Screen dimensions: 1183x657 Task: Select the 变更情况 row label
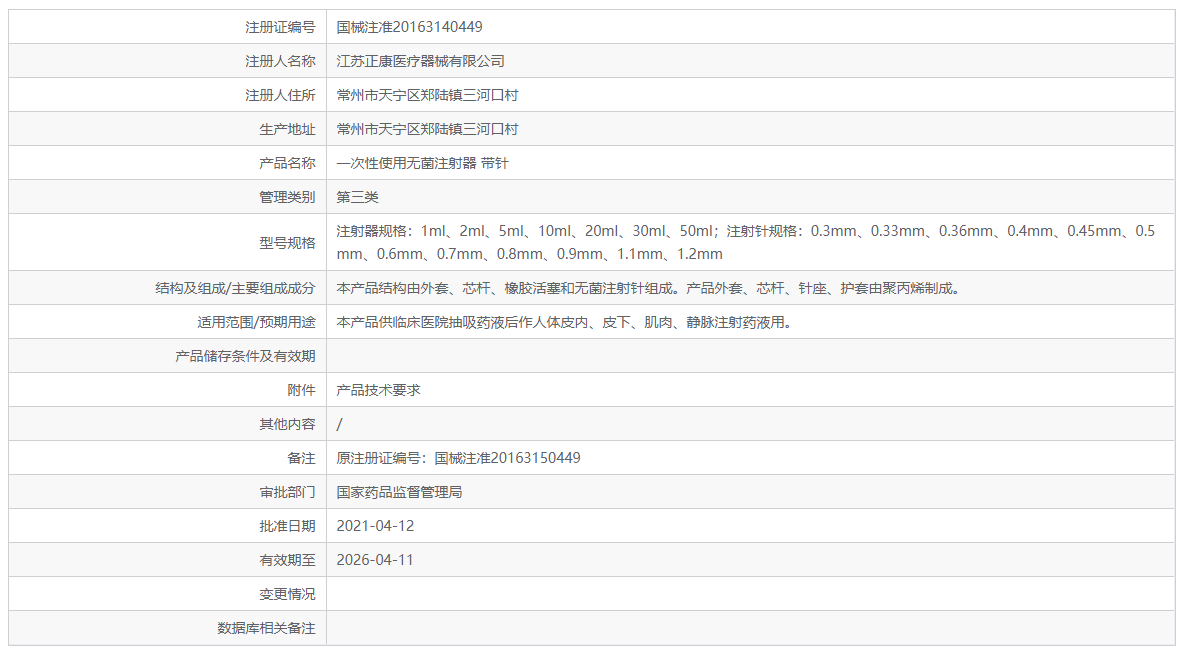tap(290, 593)
